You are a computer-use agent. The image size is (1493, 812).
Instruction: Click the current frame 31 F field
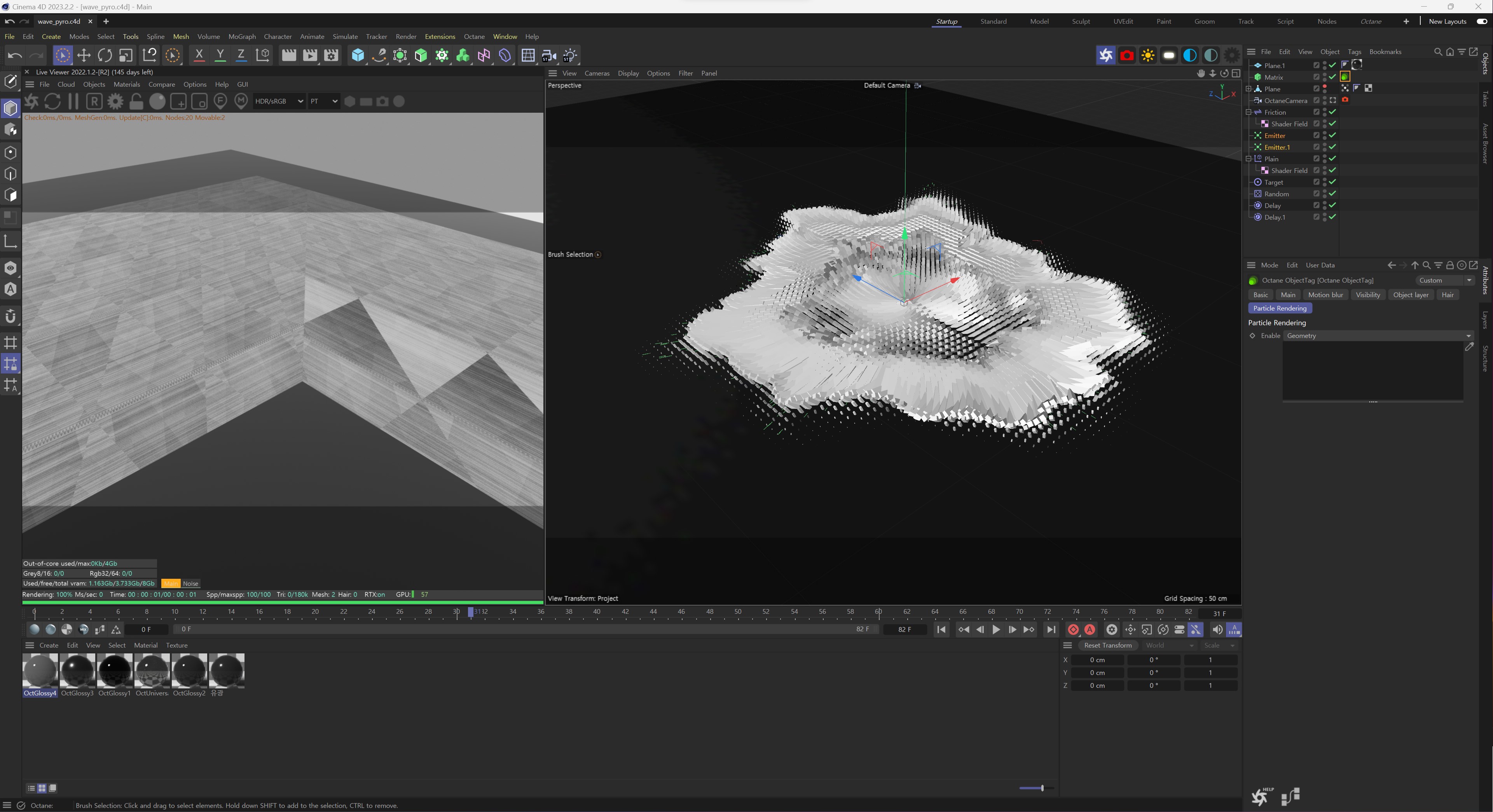(1219, 613)
